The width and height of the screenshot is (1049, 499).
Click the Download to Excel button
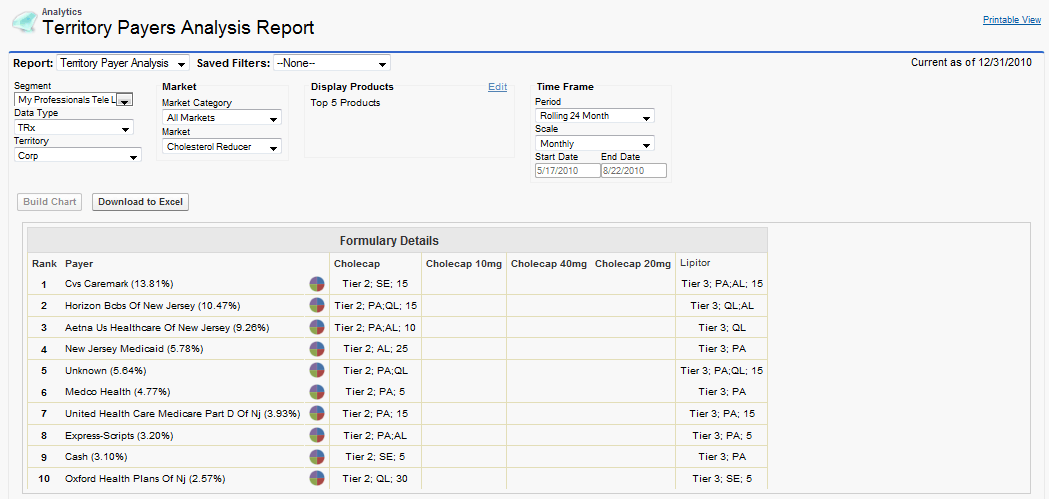coord(140,202)
